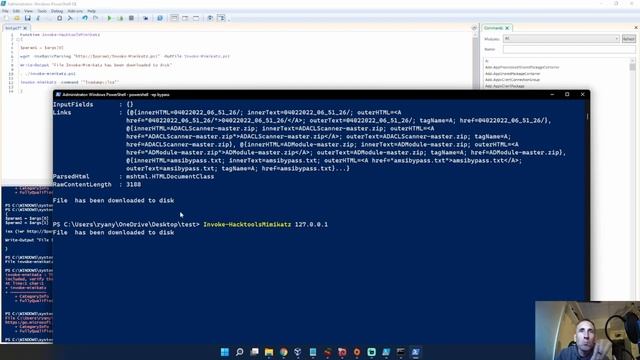Click the RawContentLength value 3188
This screenshot has width=640, height=360.
tap(133, 184)
